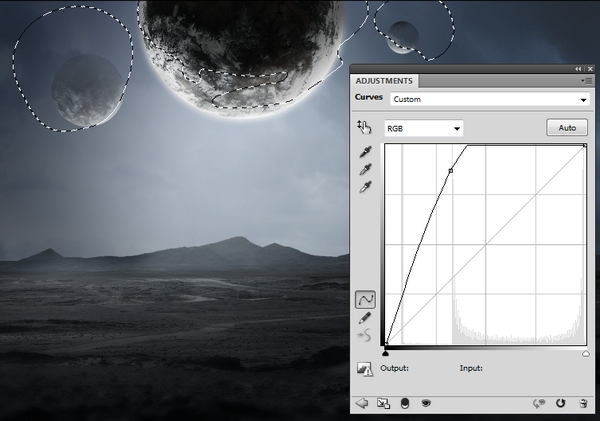This screenshot has width=600, height=421.
Task: Select the ADJUSTMENTS panel tab
Action: [386, 81]
